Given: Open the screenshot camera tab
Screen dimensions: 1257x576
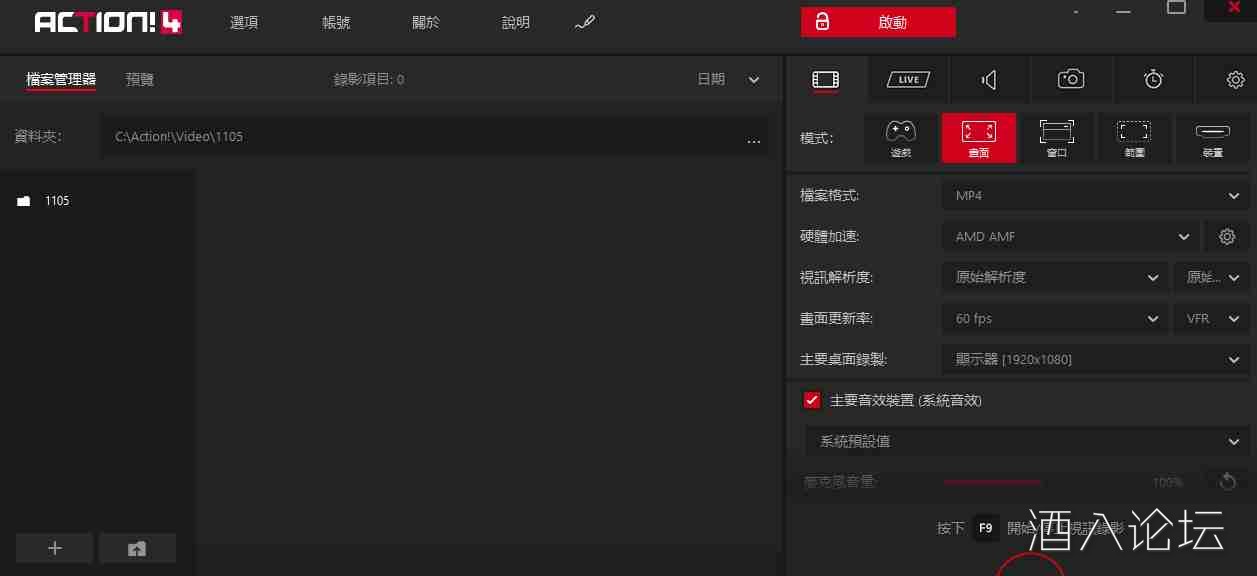Looking at the screenshot, I should (1071, 80).
